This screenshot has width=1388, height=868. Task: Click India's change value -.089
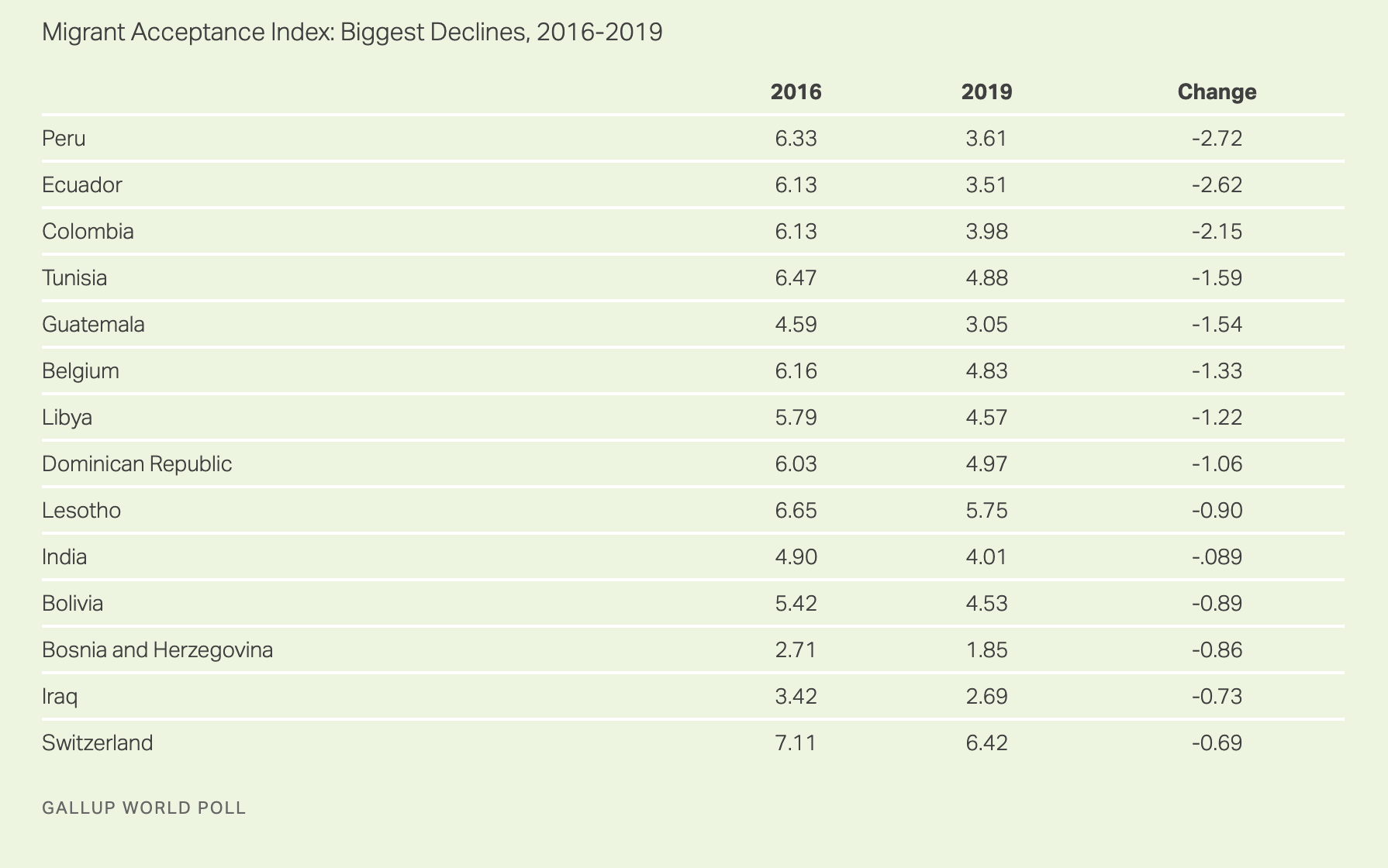point(1217,557)
